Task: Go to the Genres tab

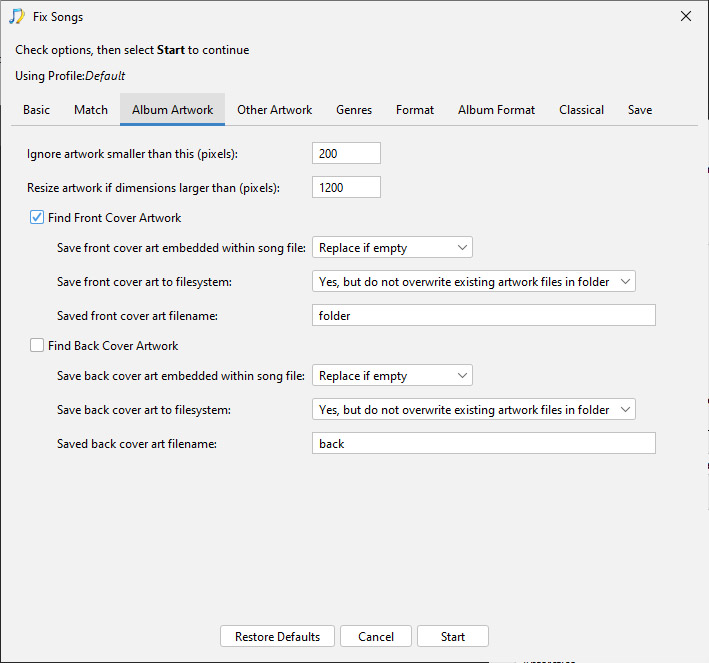Action: 354,110
